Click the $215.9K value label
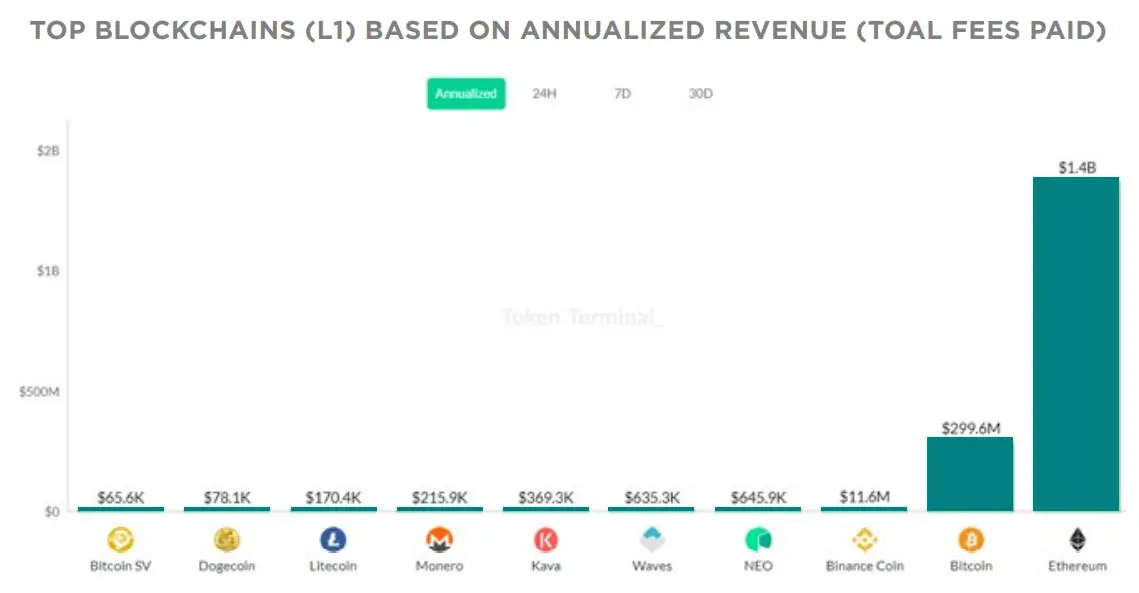Image resolution: width=1139 pixels, height=593 pixels. (x=439, y=498)
